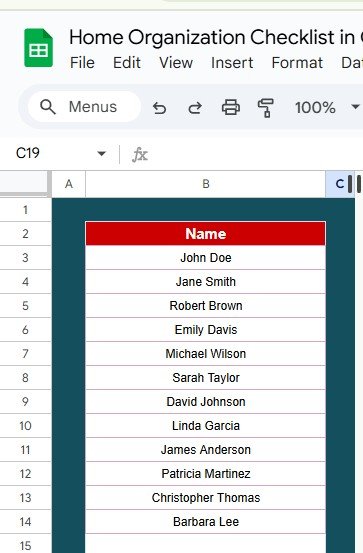
Task: Select the David Johnson cell
Action: point(206,401)
